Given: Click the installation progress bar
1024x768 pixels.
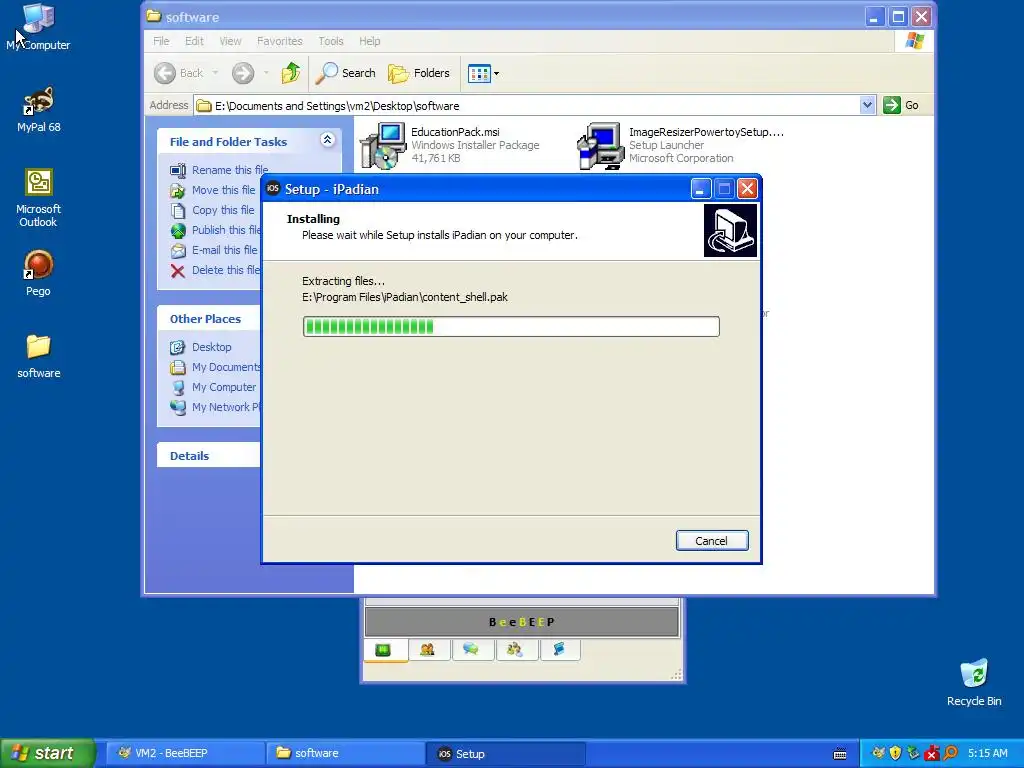Looking at the screenshot, I should 511,327.
